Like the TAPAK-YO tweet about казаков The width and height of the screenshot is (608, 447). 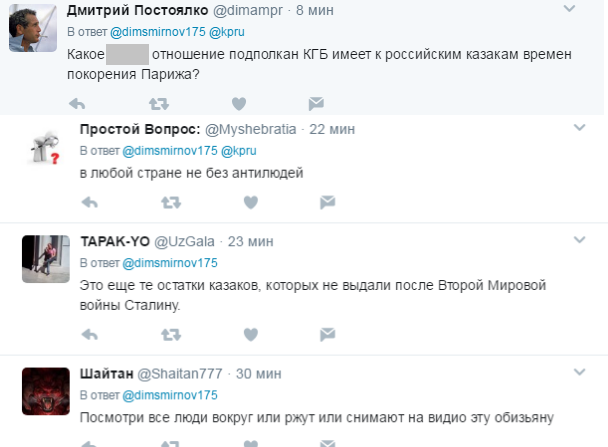[x=251, y=333]
